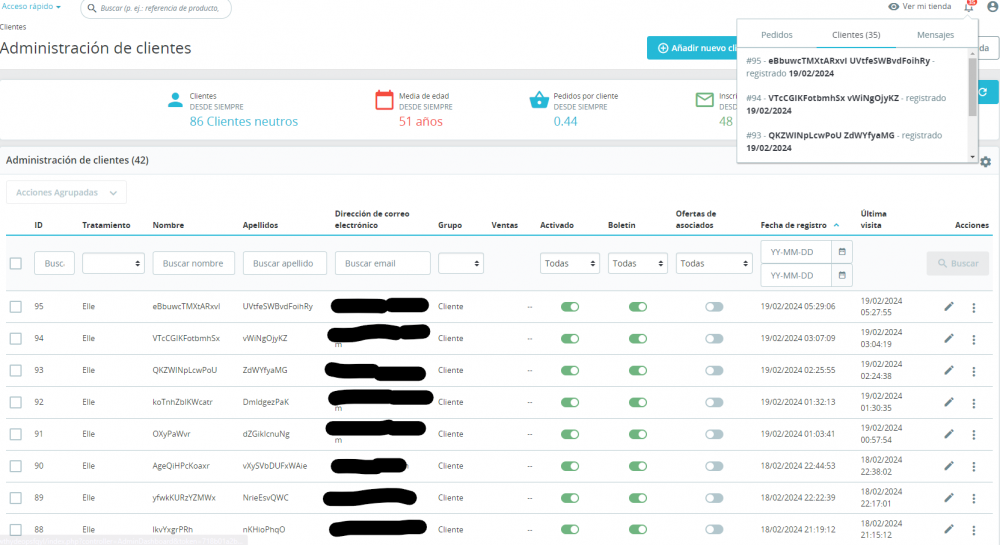Edit customer 91 with the pencil icon
This screenshot has height=545, width=1000.
[949, 434]
